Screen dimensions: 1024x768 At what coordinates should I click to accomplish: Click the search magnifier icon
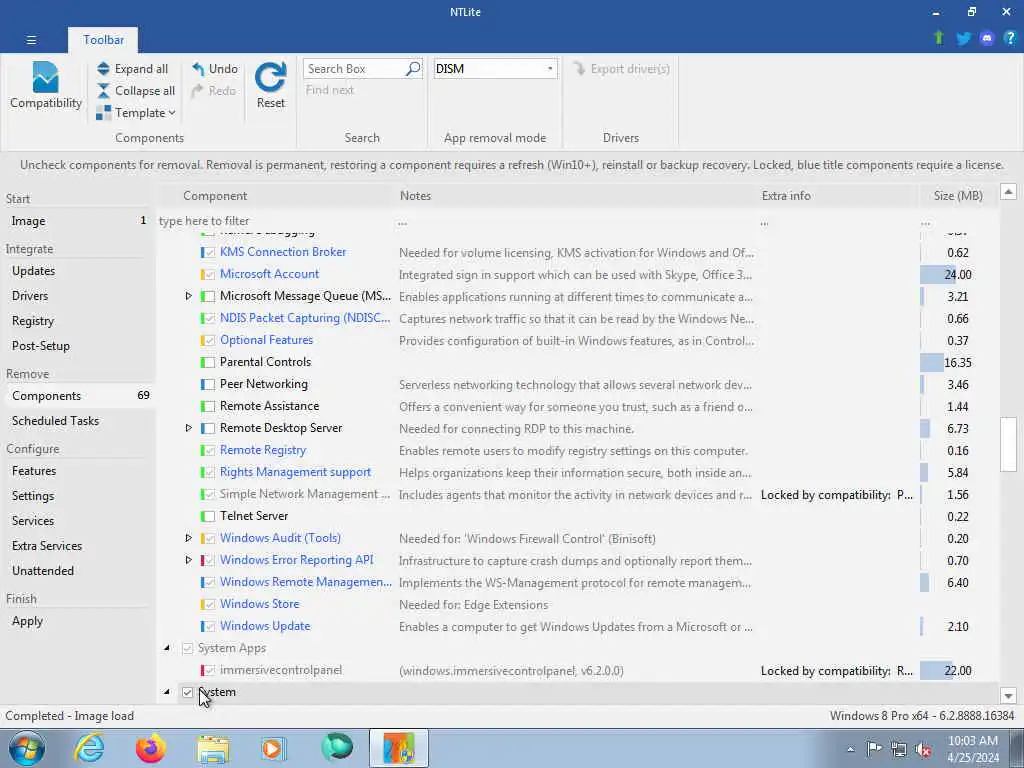pyautogui.click(x=413, y=69)
